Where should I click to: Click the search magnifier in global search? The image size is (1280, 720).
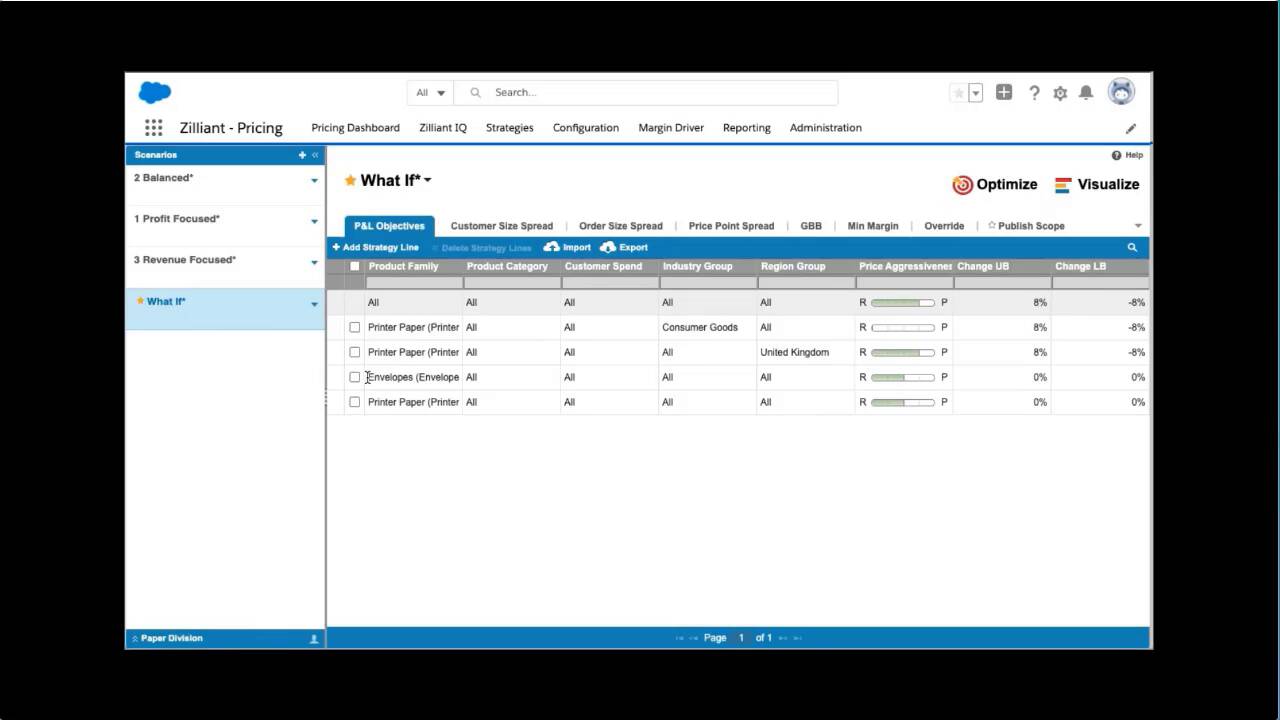pyautogui.click(x=476, y=92)
